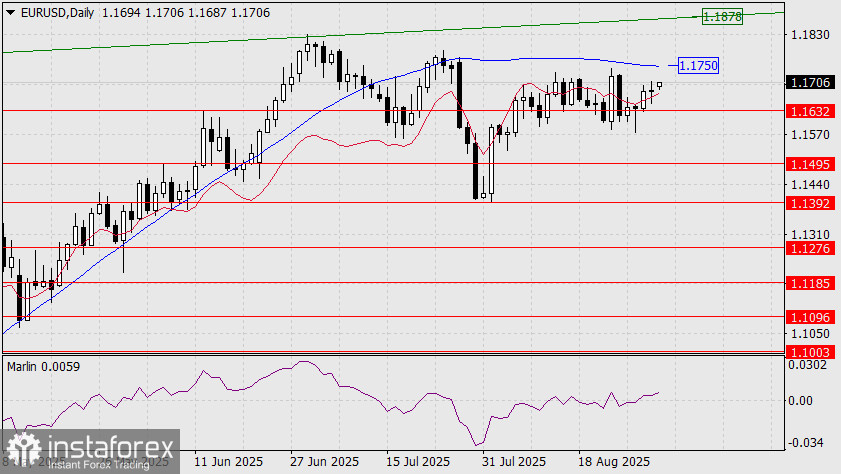
Task: Select the -0.034 oscillator scale value
Action: [805, 442]
